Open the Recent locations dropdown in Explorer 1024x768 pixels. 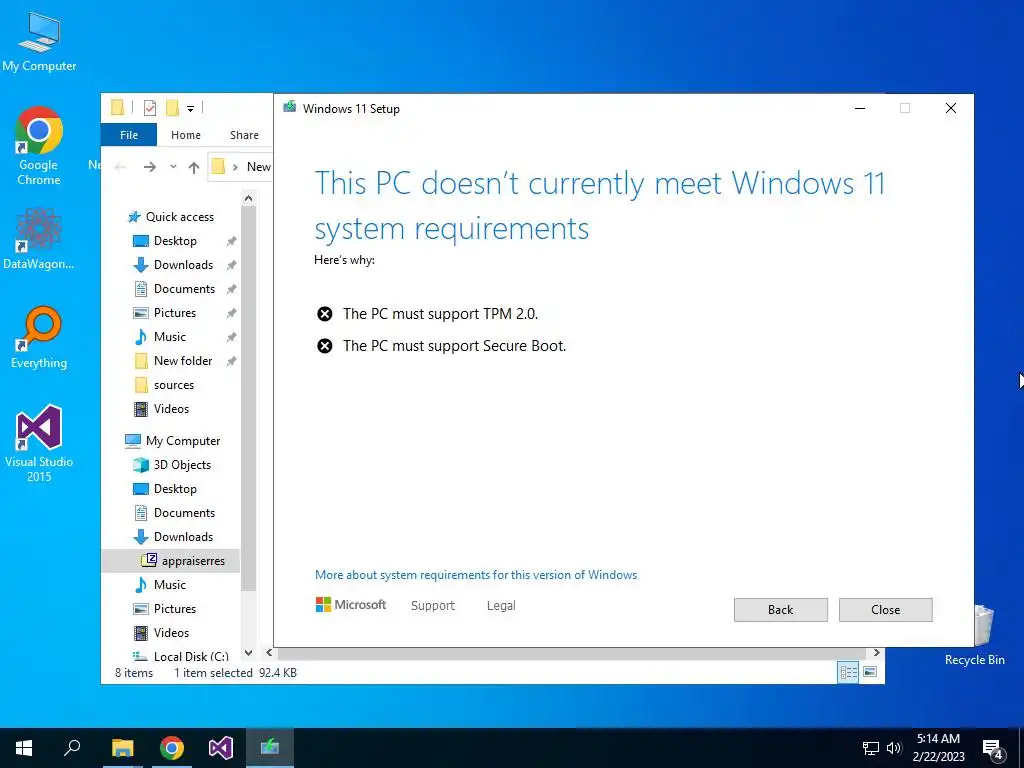click(x=173, y=167)
